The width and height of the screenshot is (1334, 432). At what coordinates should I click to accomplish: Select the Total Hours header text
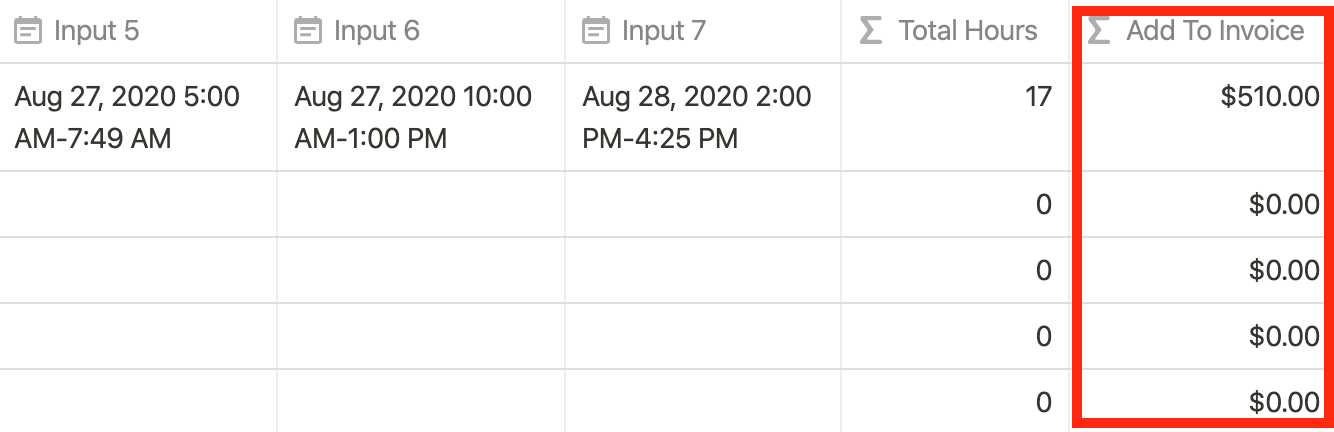pos(968,31)
